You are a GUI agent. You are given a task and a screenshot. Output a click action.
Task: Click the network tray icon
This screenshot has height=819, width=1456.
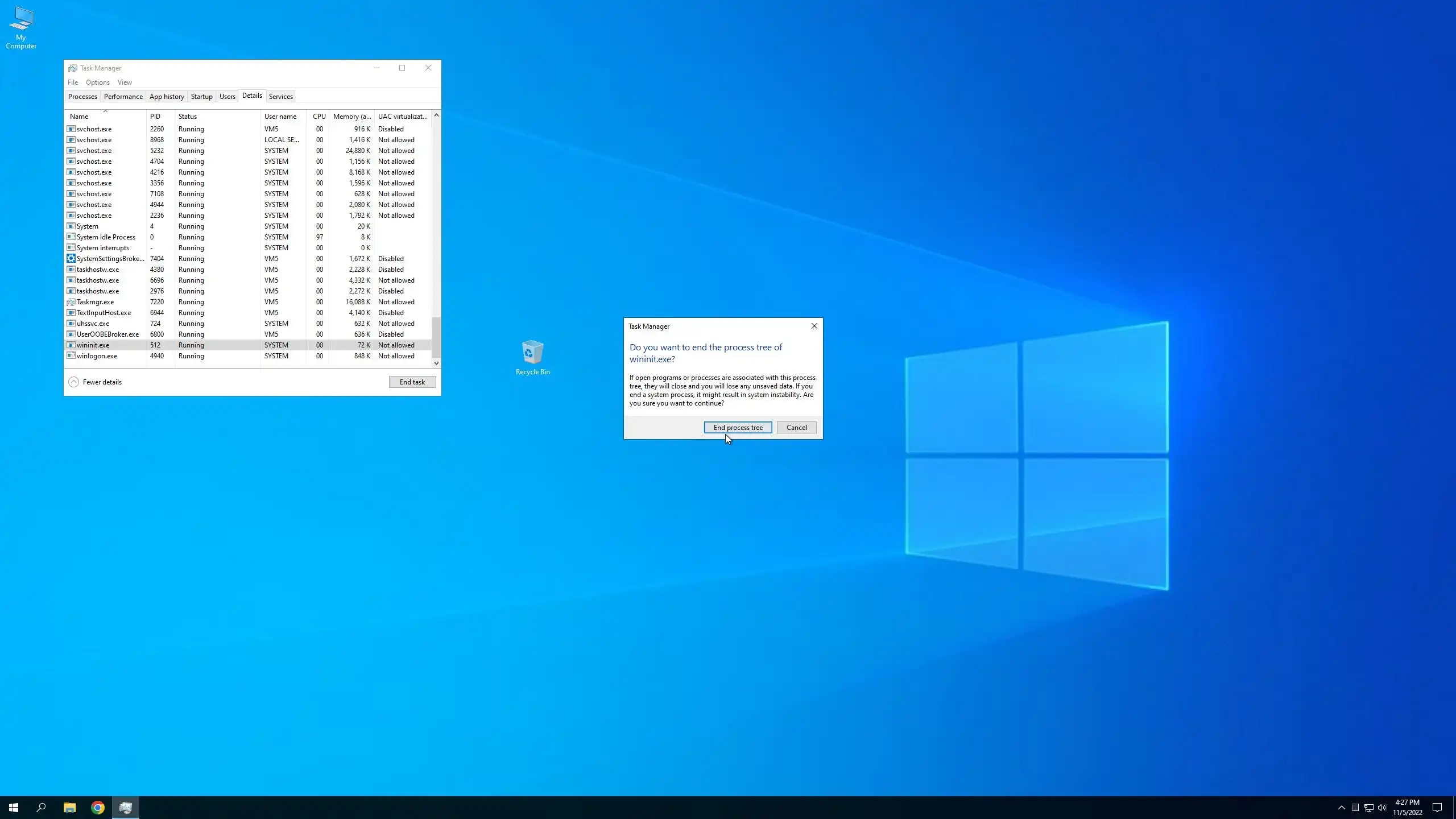(1368, 808)
